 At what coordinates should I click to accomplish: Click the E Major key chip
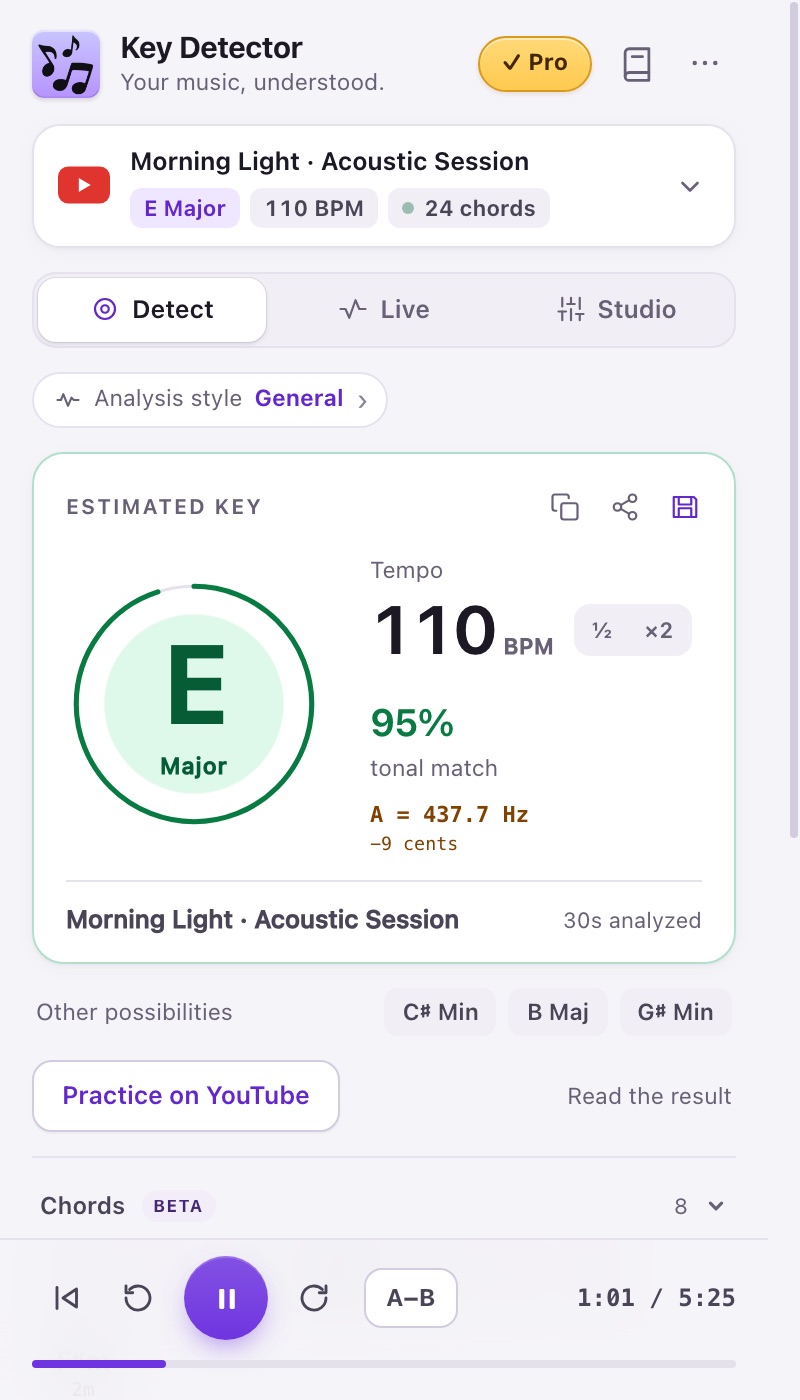185,208
